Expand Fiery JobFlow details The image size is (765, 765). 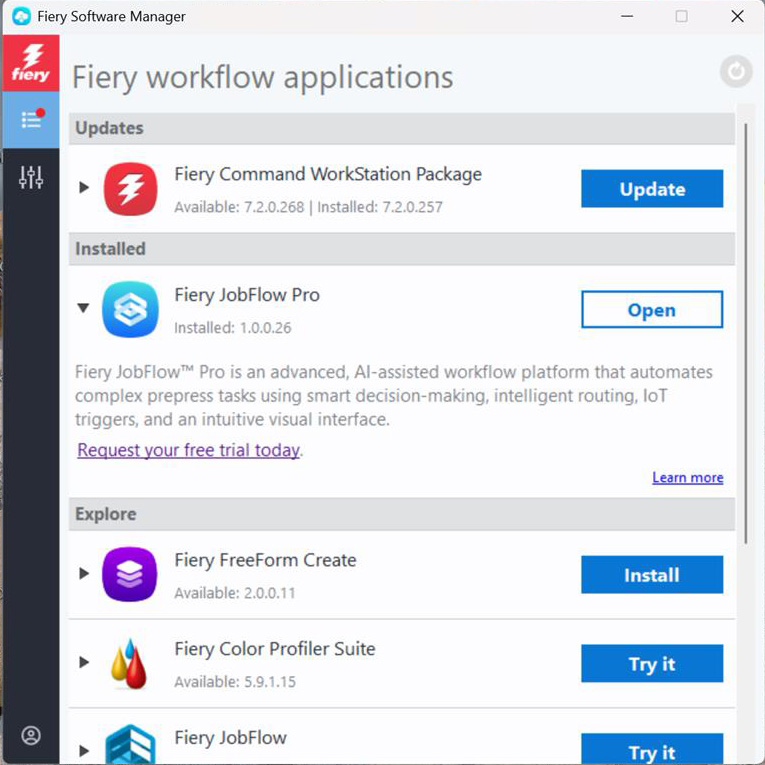coord(84,750)
